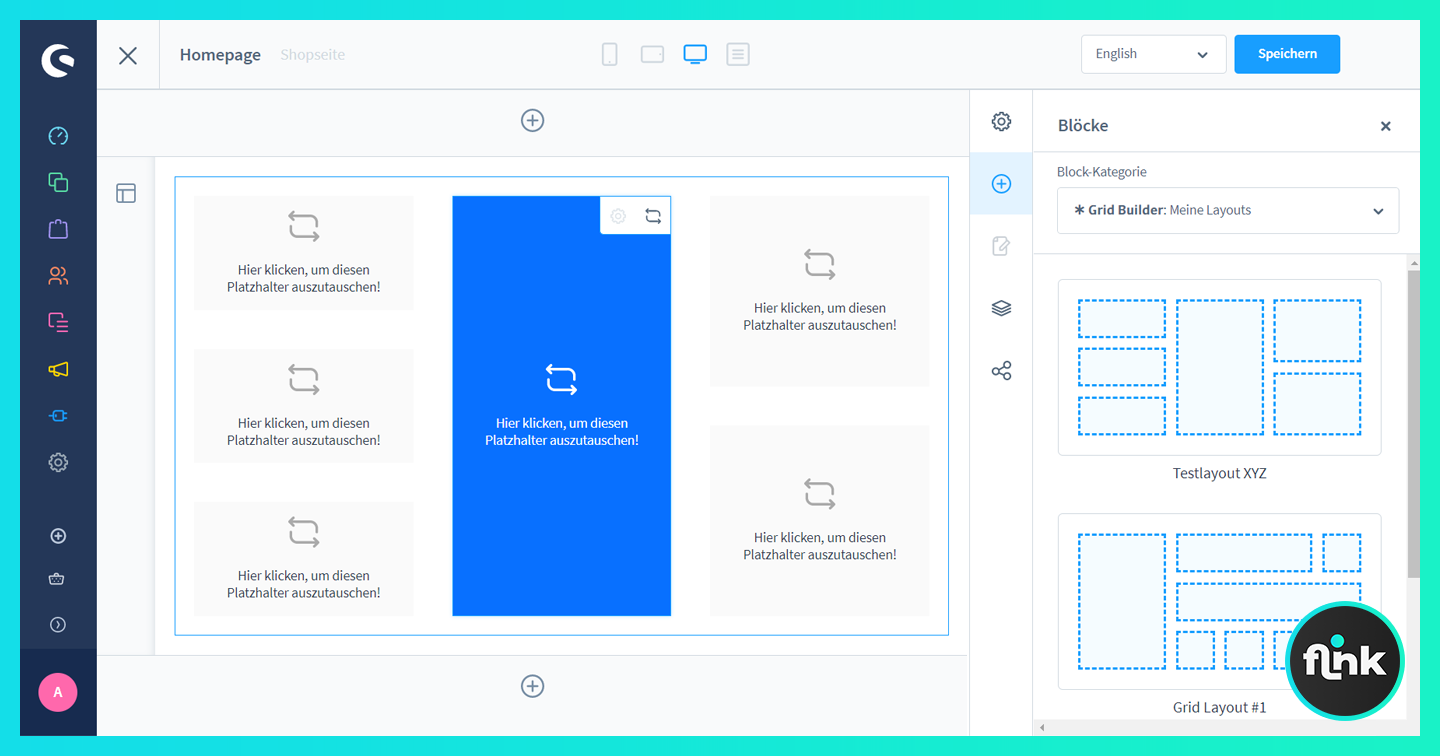Image resolution: width=1440 pixels, height=756 pixels.
Task: Open the layers stack navigator icon
Action: pos(1001,308)
